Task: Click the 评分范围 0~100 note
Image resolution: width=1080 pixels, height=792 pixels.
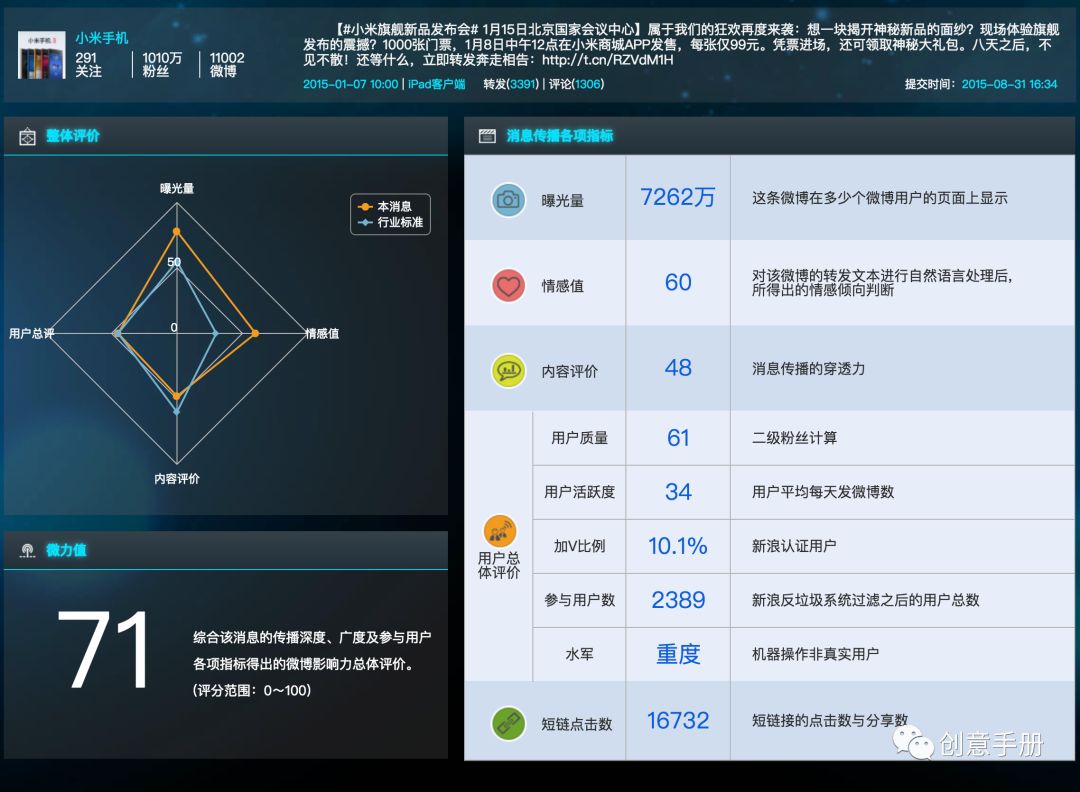Action: [252, 690]
